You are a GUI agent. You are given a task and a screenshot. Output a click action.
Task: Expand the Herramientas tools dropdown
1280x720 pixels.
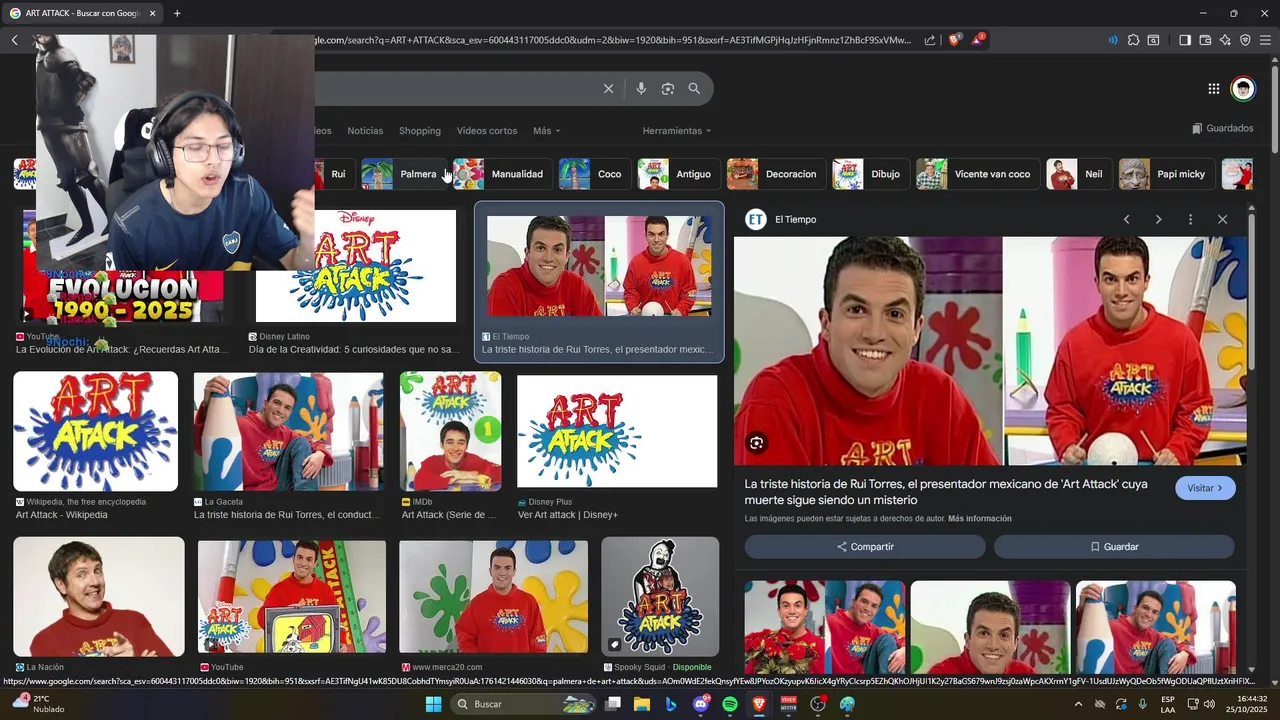point(677,131)
